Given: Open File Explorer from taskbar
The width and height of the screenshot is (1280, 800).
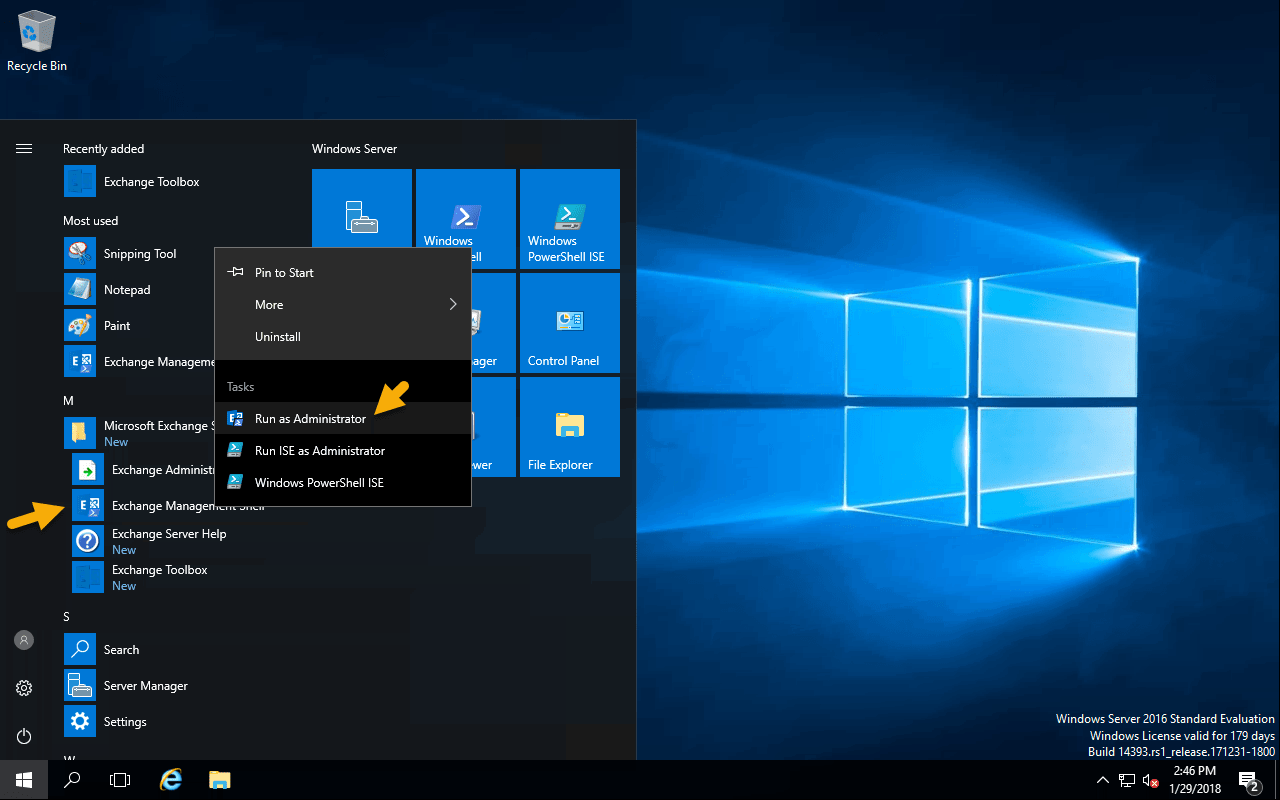Looking at the screenshot, I should click(x=220, y=780).
